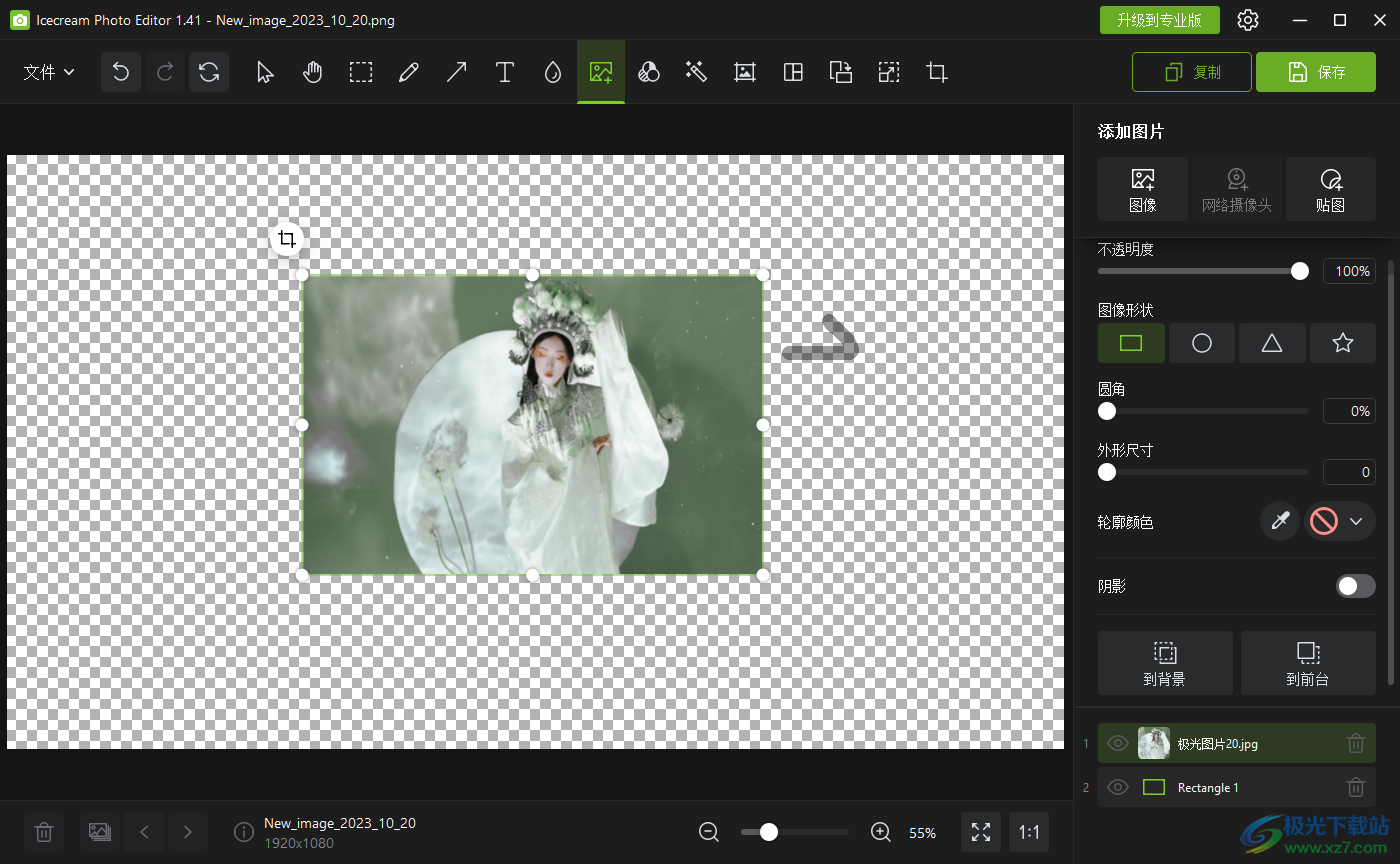Select the 极光图片20.jpg layer thumbnail
The height and width of the screenshot is (864, 1400).
(x=1154, y=743)
